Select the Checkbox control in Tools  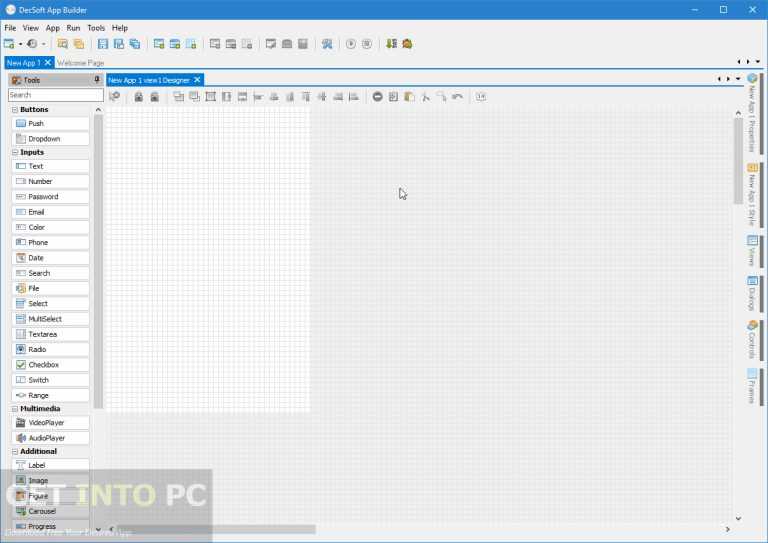(50, 365)
